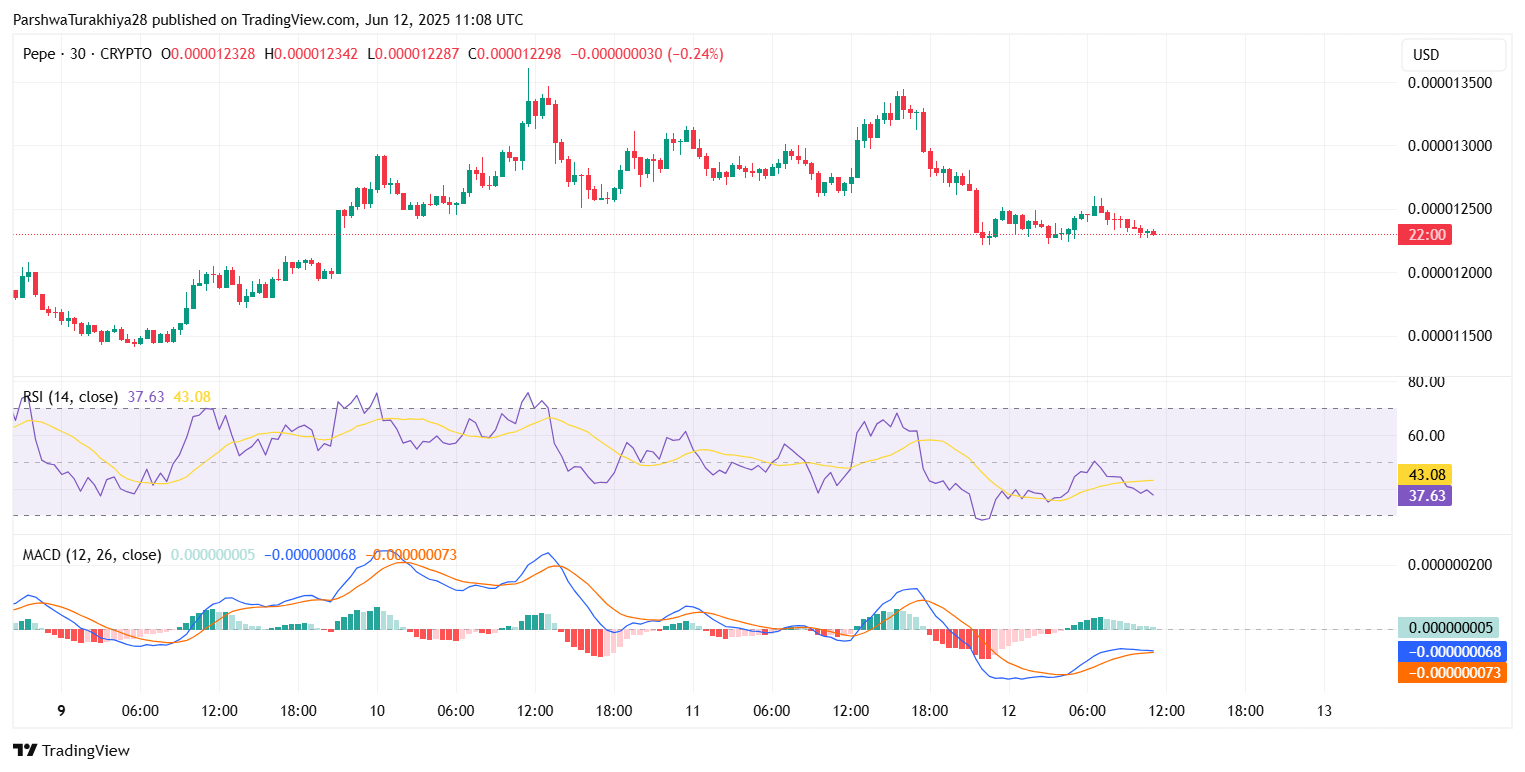Click the Pepe 30 CRYPTO symbol title
This screenshot has width=1525, height=772.
click(87, 54)
